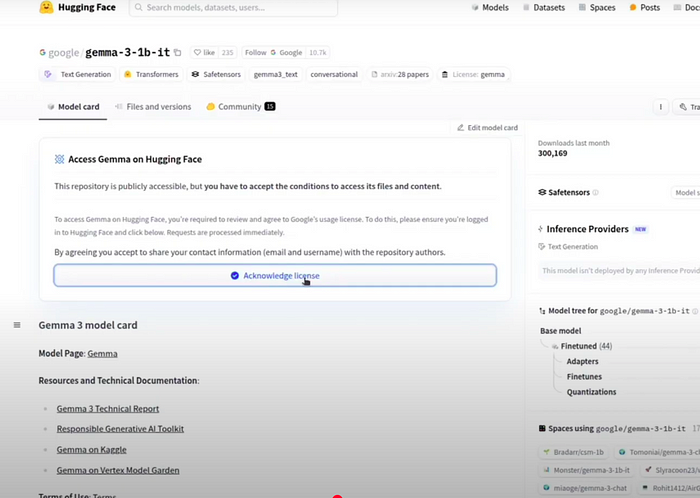Click the Access Gemma gear icon
The height and width of the screenshot is (498, 700).
(x=59, y=159)
